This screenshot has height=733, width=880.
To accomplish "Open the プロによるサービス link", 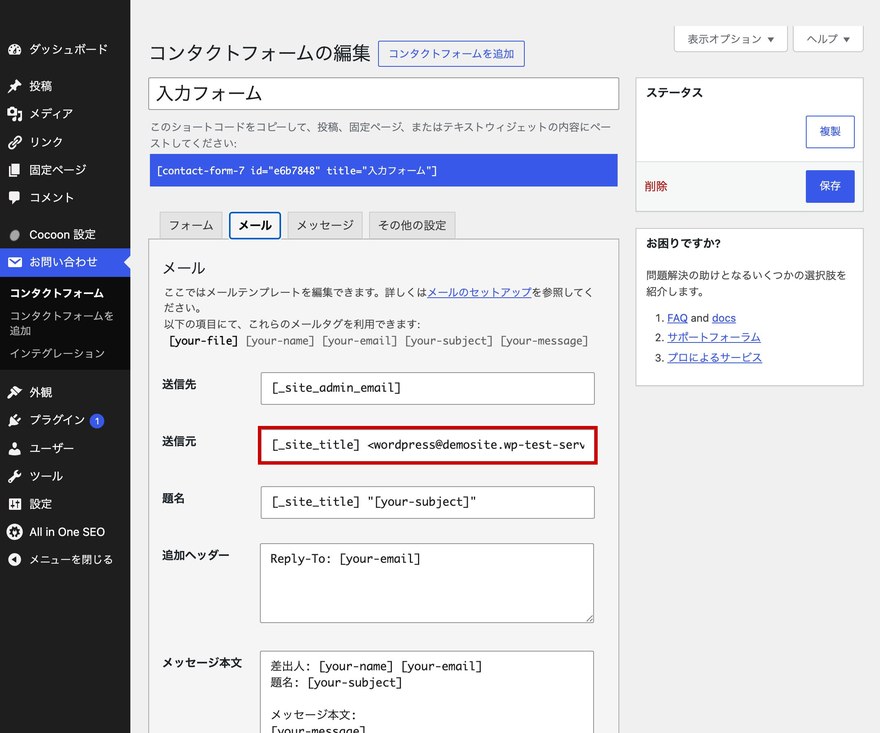I will click(x=714, y=358).
